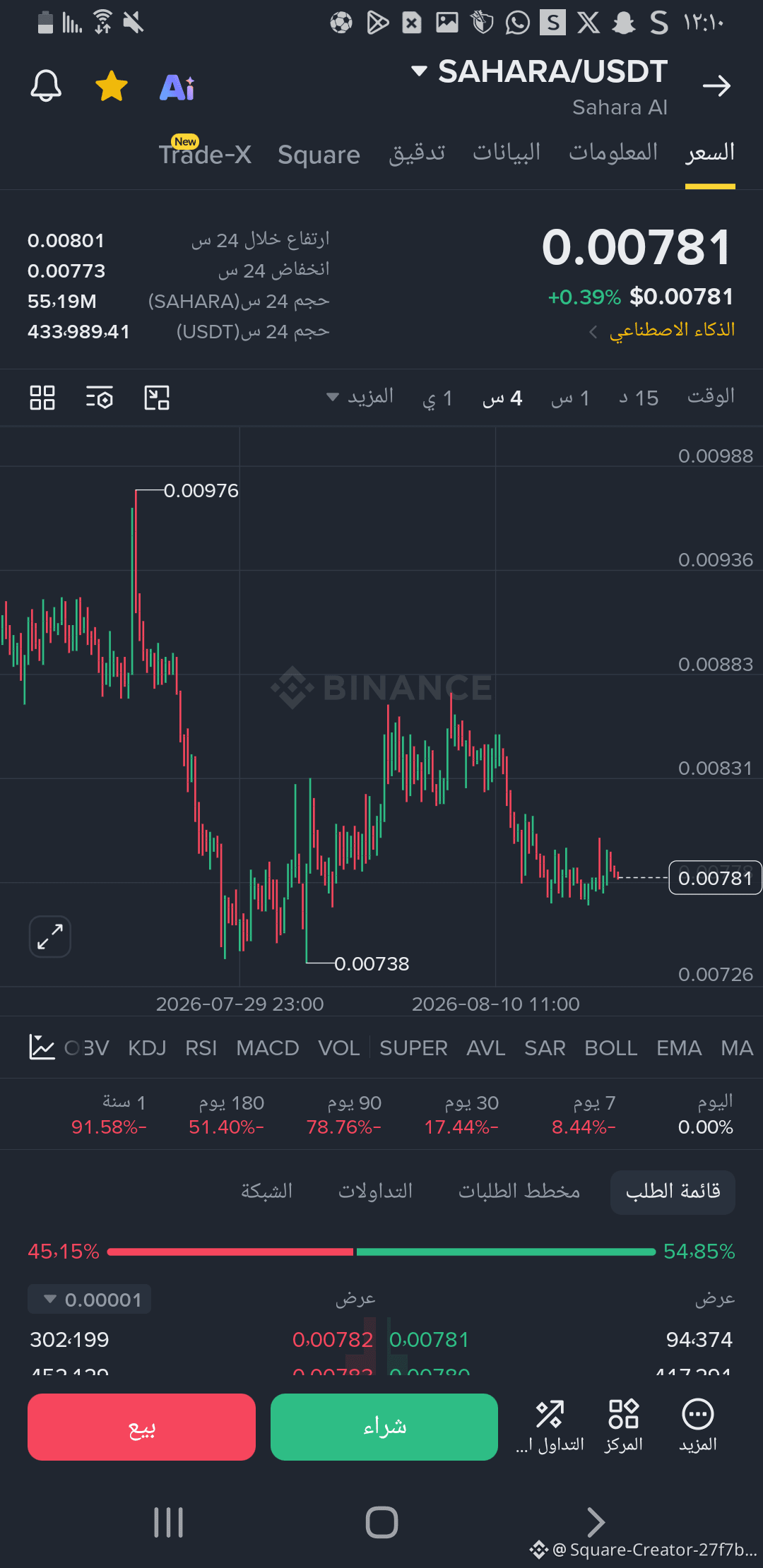The image size is (763, 1568).
Task: Toggle the SAR indicator
Action: (545, 1048)
